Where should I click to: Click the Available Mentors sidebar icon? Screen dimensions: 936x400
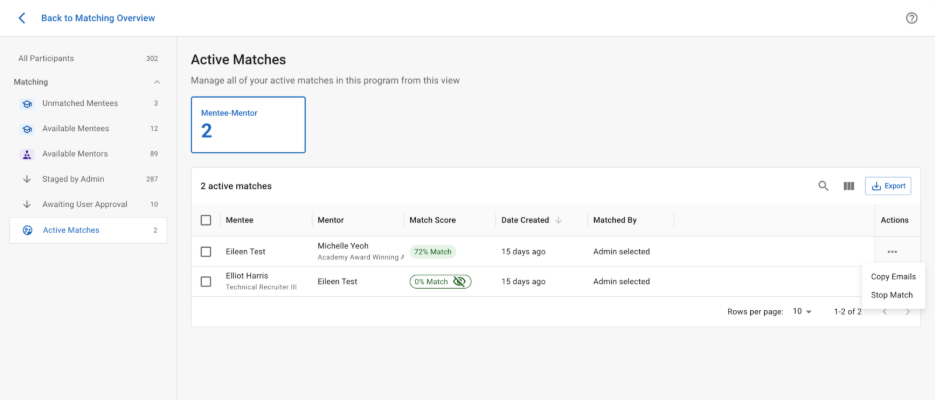pyautogui.click(x=27, y=154)
